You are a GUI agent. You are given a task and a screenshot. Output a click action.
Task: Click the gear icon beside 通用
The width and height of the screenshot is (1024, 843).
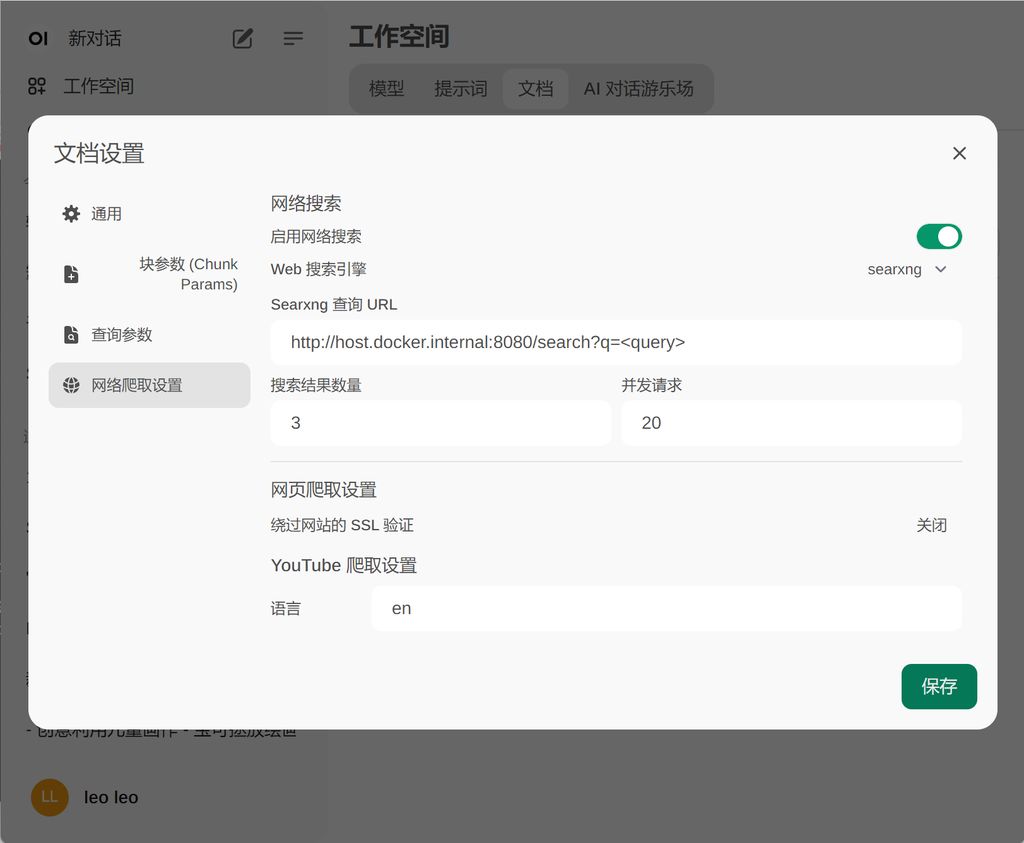(71, 214)
